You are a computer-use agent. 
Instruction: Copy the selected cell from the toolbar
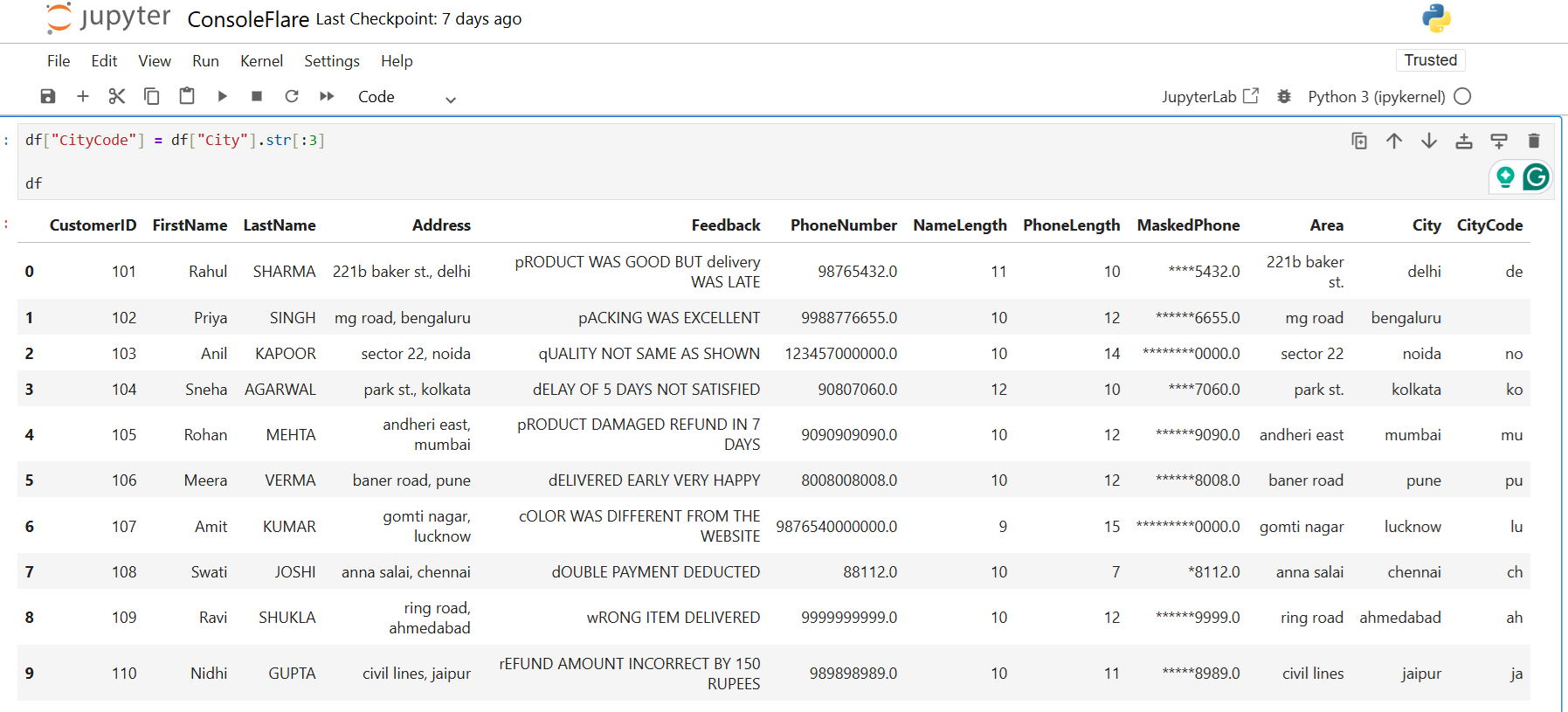(152, 96)
